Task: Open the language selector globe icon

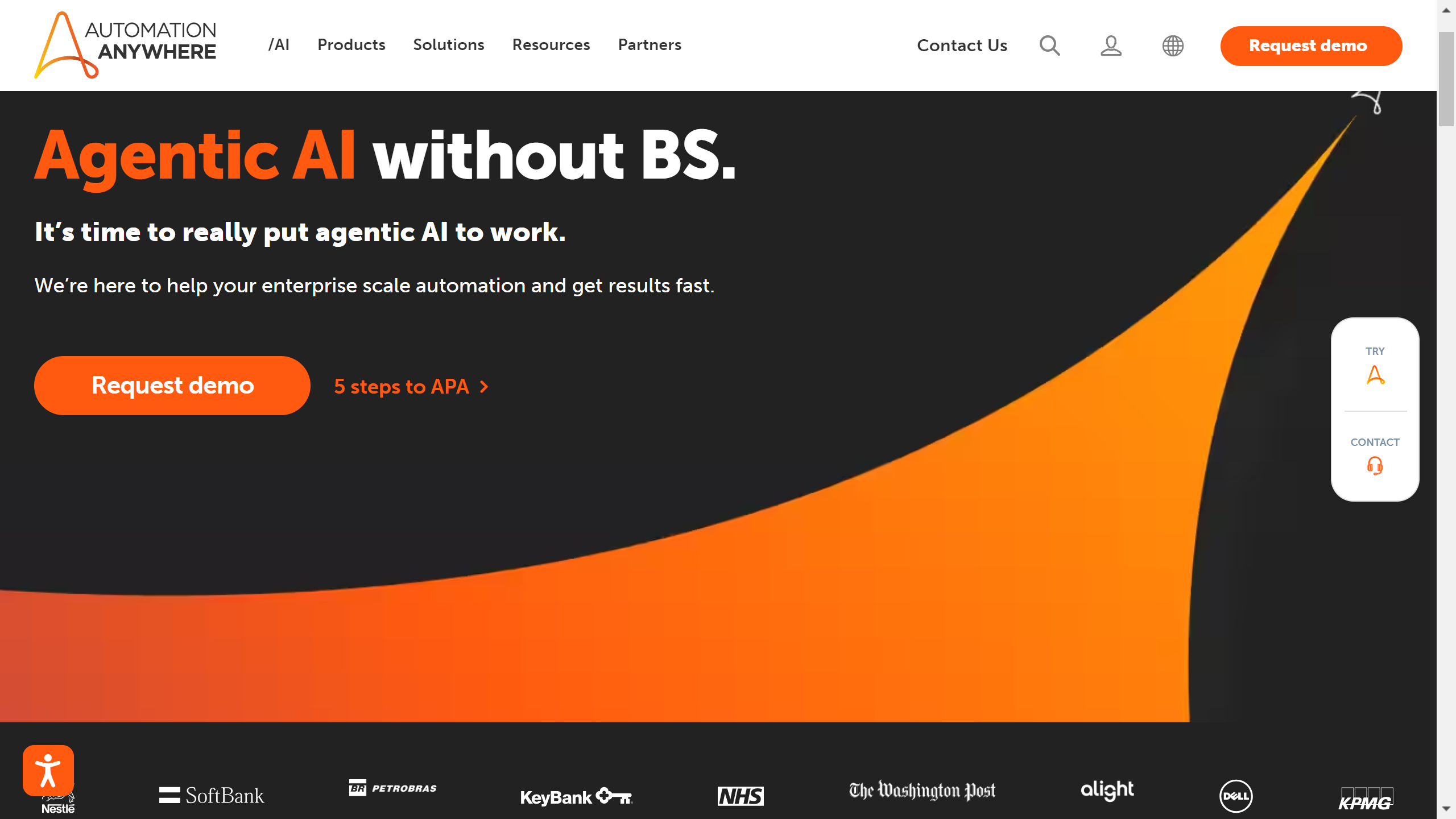Action: pyautogui.click(x=1173, y=45)
